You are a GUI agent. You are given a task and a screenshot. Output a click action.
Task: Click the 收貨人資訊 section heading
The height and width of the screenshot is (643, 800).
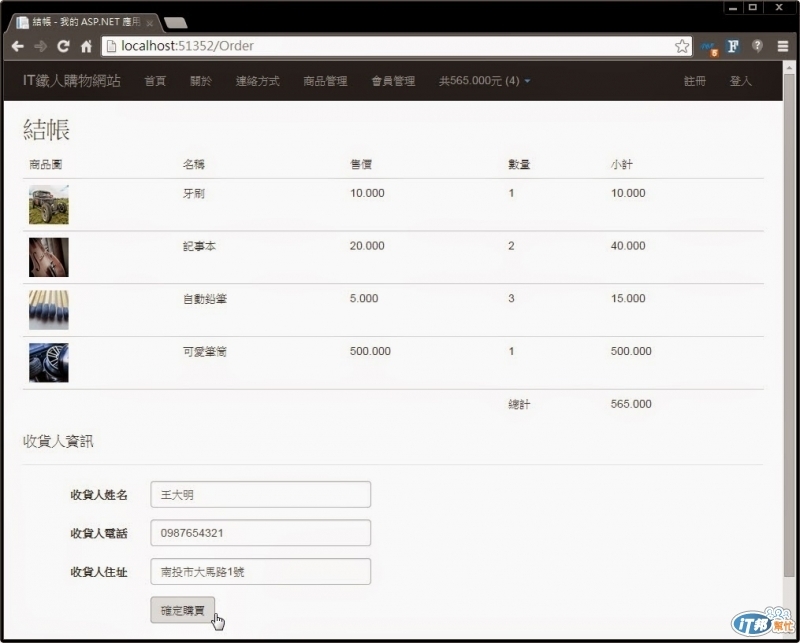tap(58, 441)
